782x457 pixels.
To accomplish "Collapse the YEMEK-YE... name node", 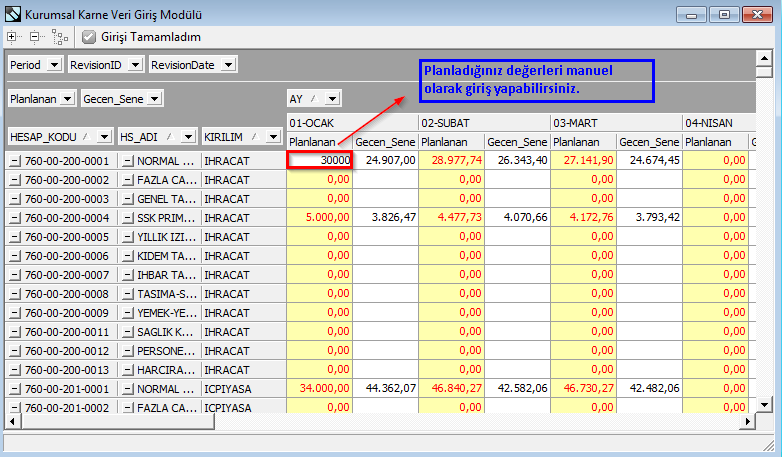I will click(x=128, y=313).
